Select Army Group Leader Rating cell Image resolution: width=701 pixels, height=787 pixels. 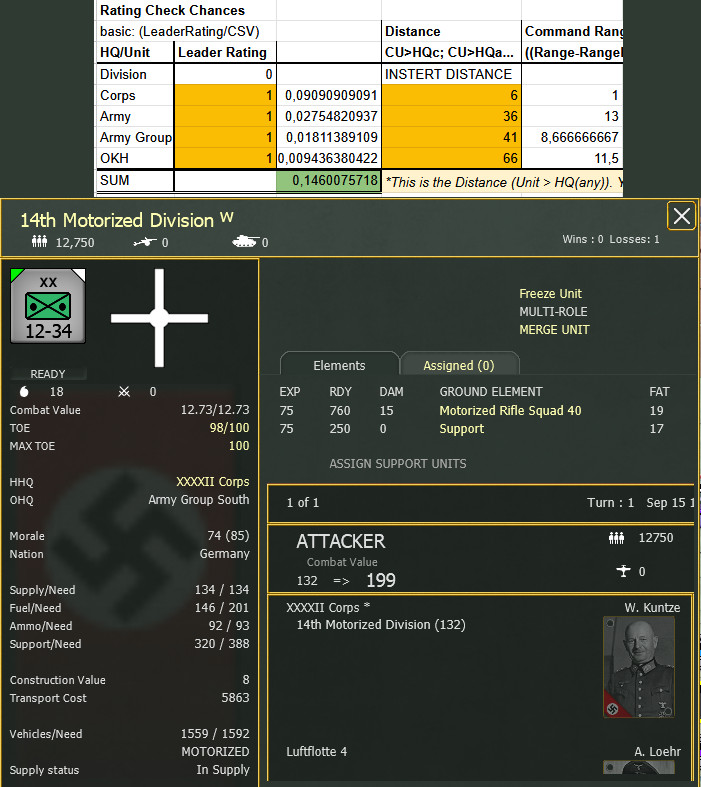(225, 137)
